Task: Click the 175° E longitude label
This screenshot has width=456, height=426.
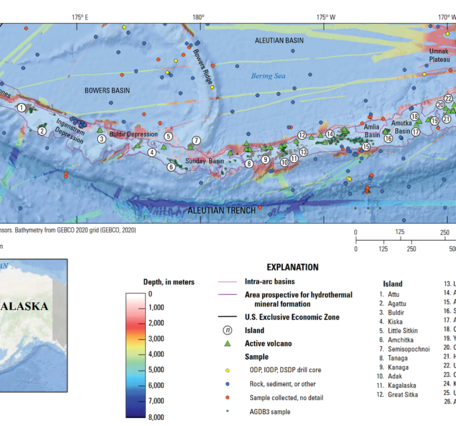Action: click(80, 17)
